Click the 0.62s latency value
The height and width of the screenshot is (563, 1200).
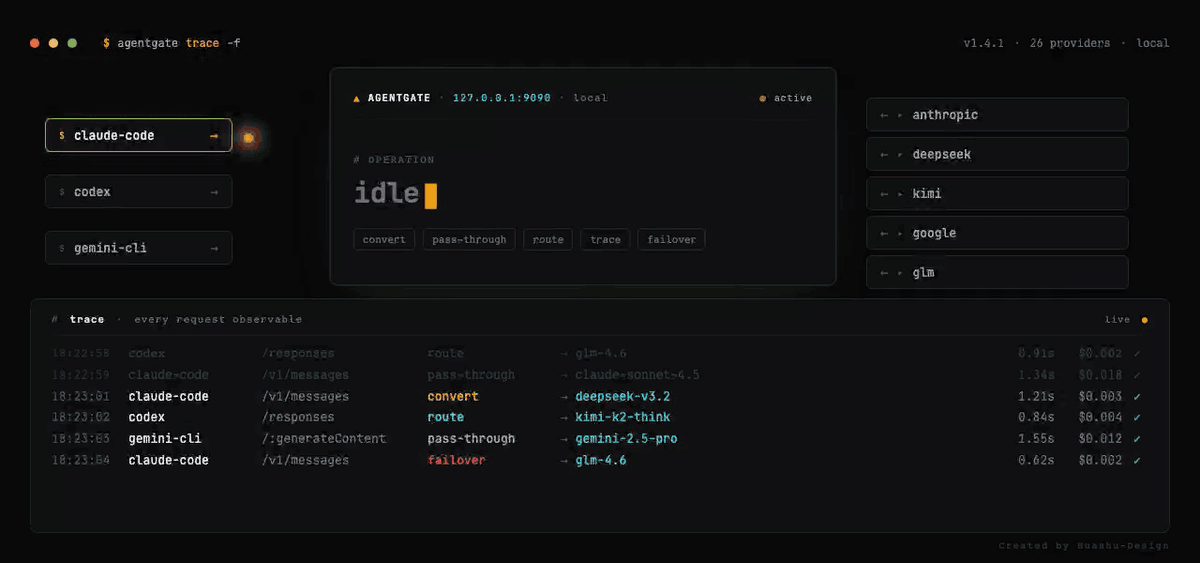1036,461
